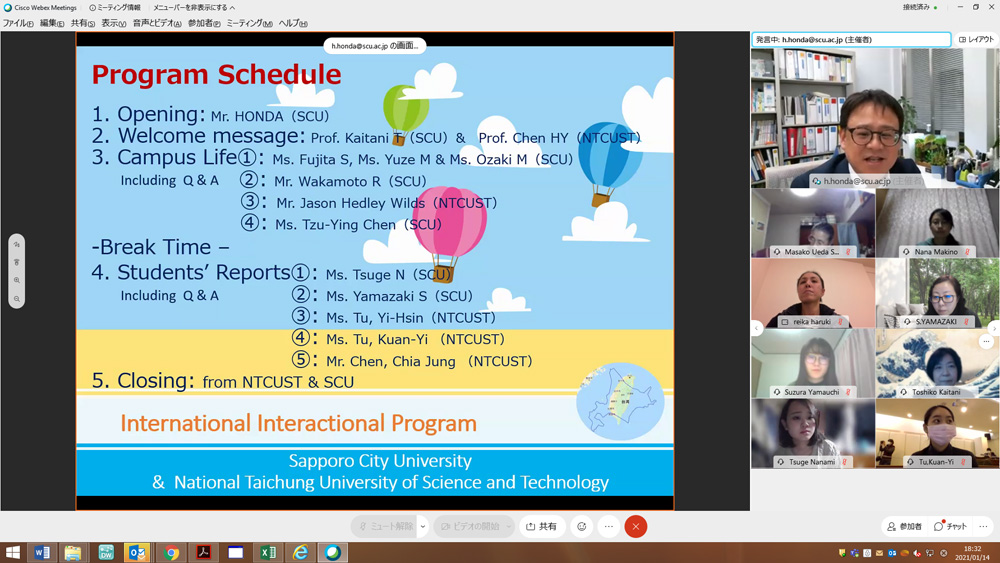Zoom in on shared screen
This screenshot has height=563, width=1000.
point(17,281)
